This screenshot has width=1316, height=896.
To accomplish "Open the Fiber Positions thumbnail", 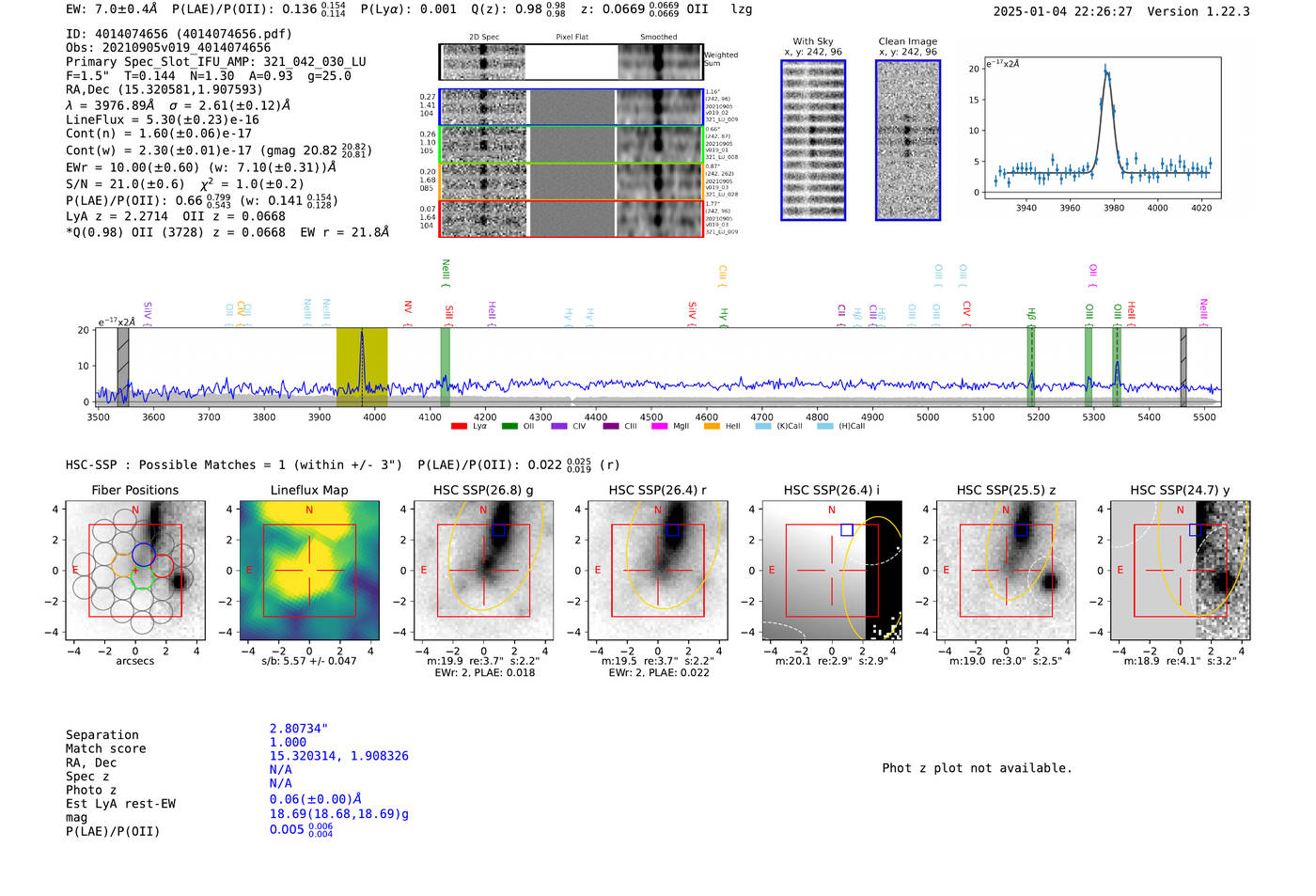I will click(135, 570).
